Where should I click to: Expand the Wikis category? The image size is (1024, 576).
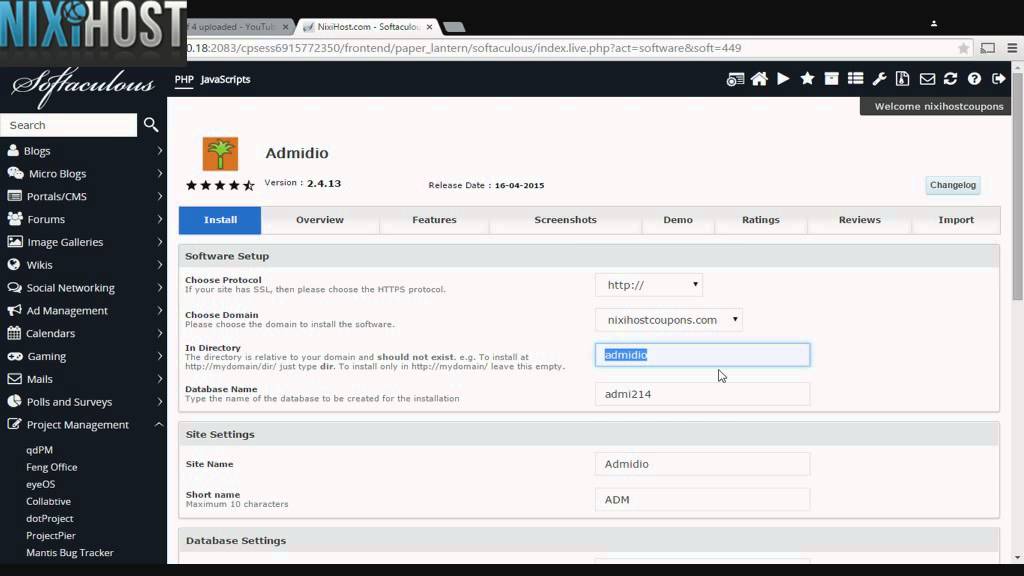pos(84,265)
